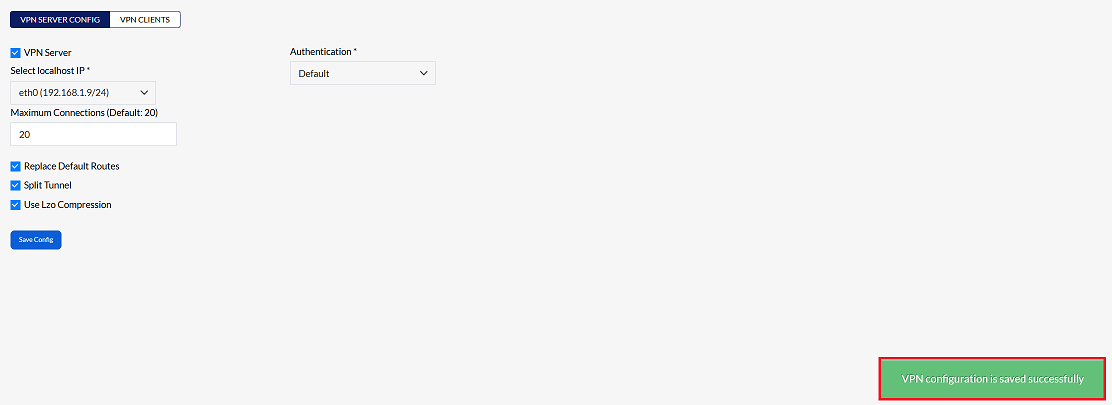1112x405 pixels.
Task: Click the chevron arrow in the localhost IP dropdown
Action: [144, 93]
